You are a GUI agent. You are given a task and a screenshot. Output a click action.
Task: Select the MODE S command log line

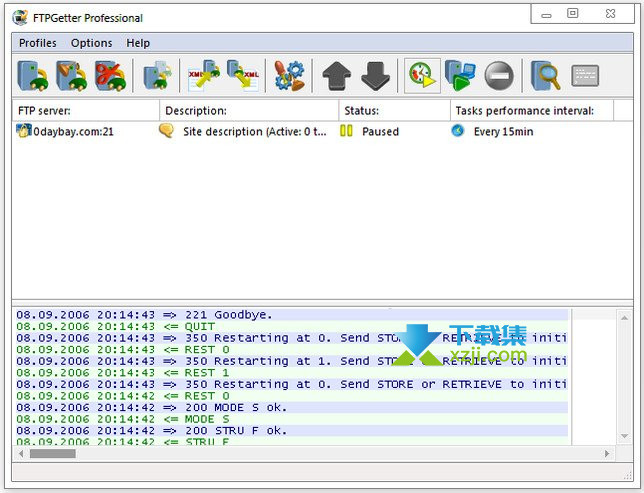(x=292, y=419)
